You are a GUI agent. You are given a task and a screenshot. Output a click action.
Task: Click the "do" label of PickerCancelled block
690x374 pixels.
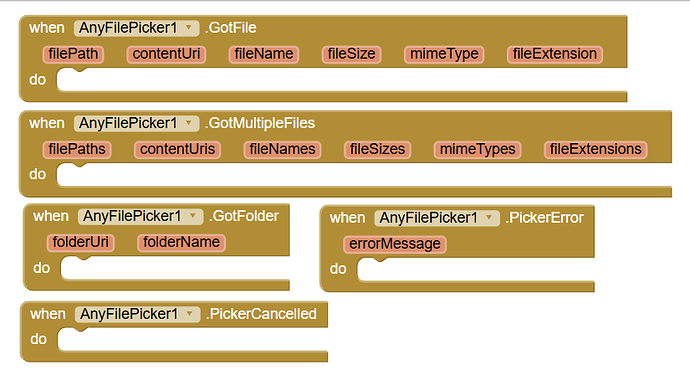coord(38,339)
